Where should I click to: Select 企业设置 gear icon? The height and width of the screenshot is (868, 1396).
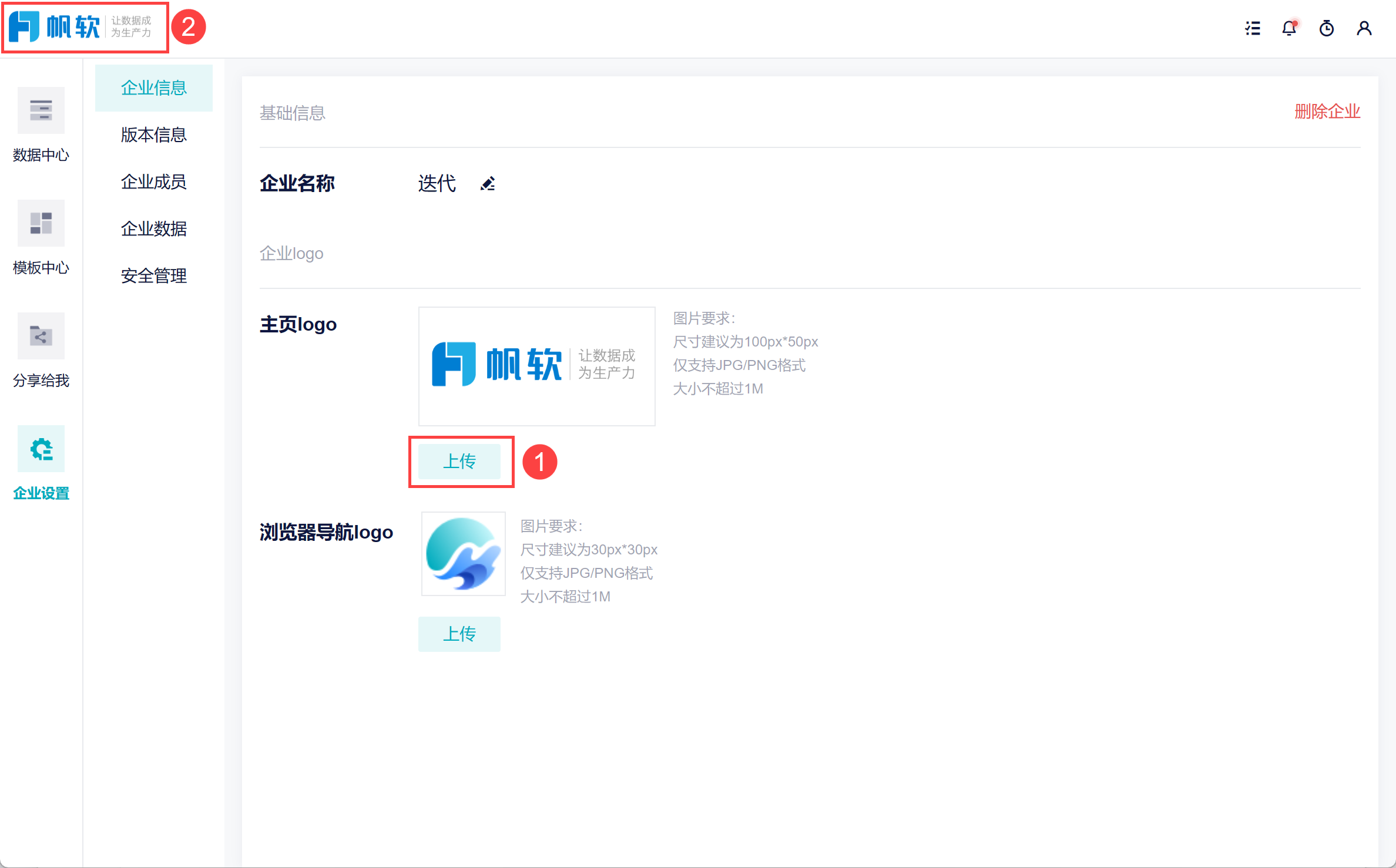pos(41,449)
